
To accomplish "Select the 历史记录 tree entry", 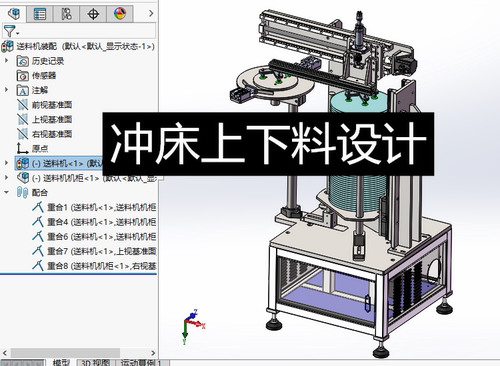I will (48, 61).
